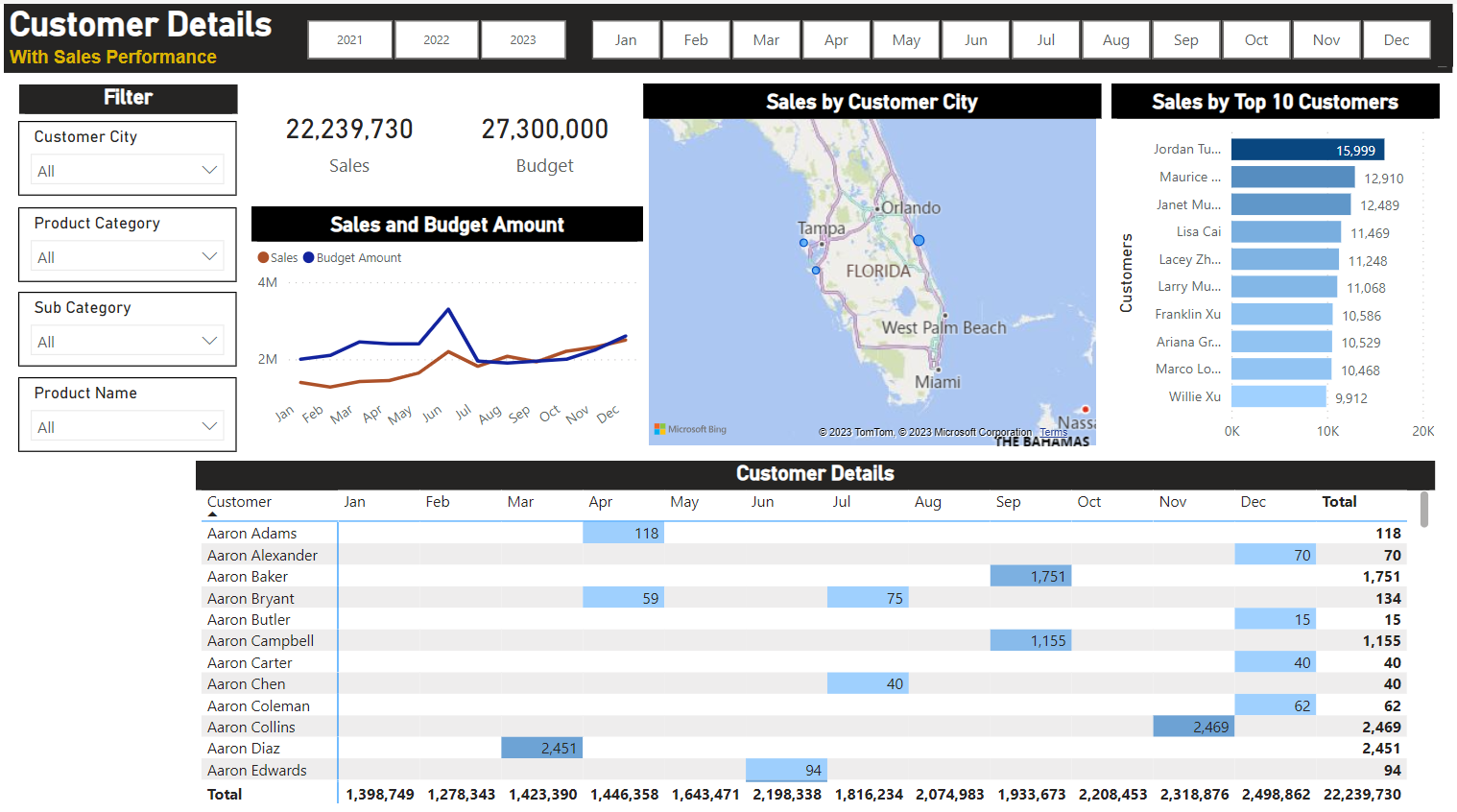Click the Jan month button
Viewport: 1457px width, 812px height.
pyautogui.click(x=625, y=39)
